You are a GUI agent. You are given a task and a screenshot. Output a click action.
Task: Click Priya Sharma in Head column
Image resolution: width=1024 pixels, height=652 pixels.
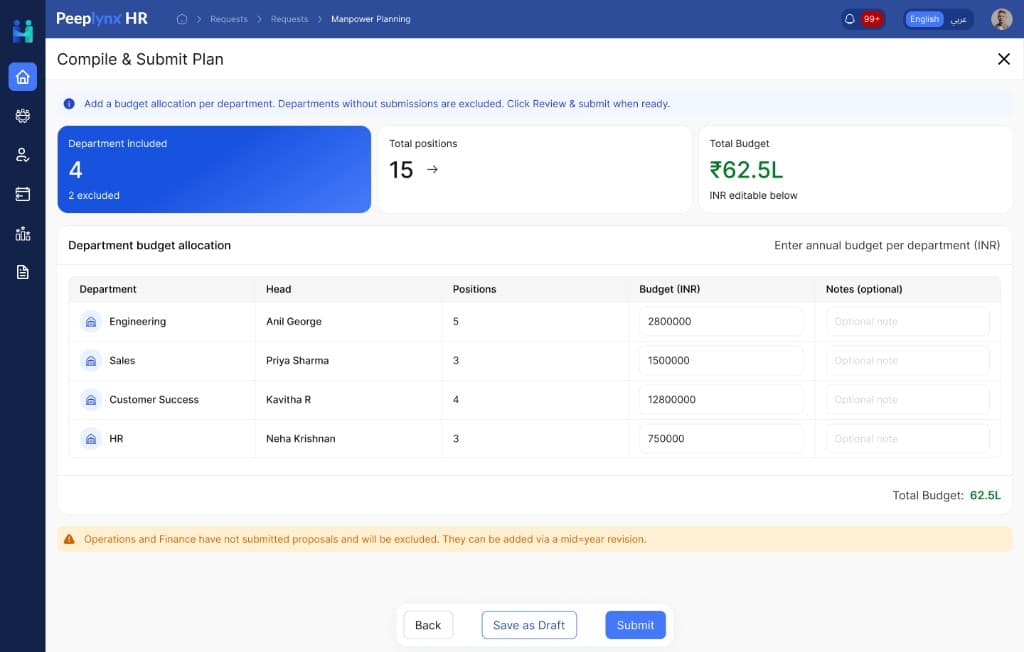pyautogui.click(x=297, y=361)
